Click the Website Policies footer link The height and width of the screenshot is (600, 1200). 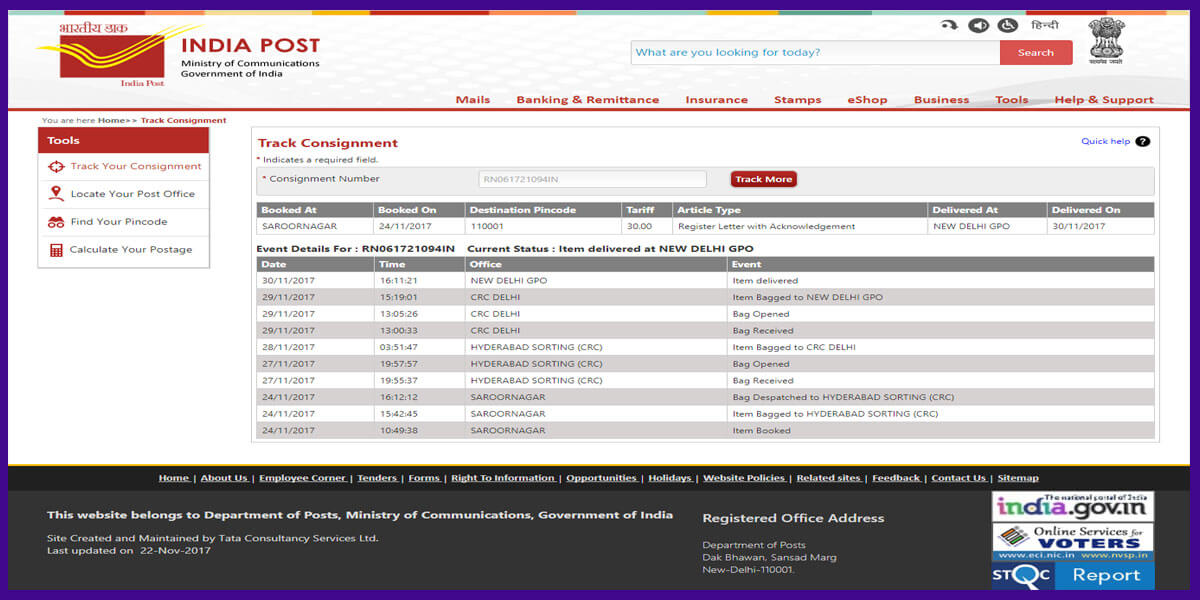pyautogui.click(x=745, y=478)
